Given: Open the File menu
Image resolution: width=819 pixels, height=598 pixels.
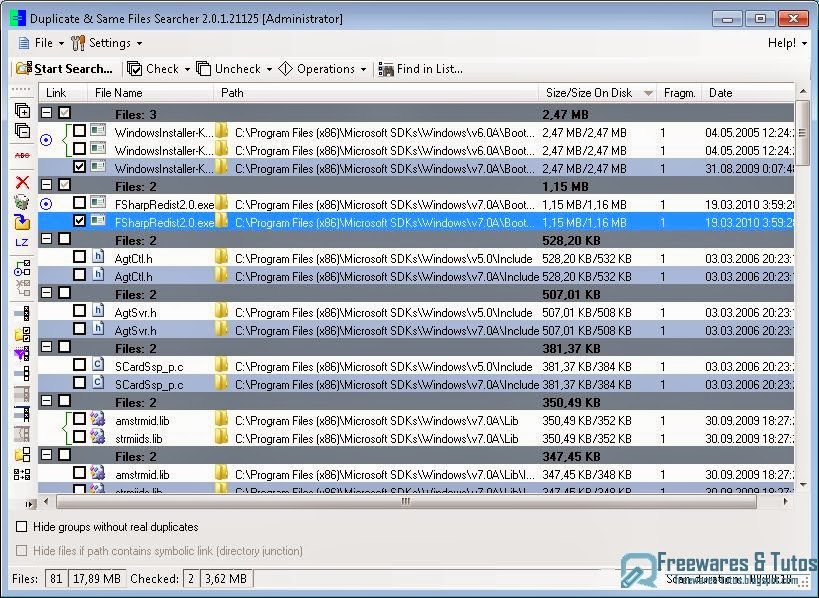Looking at the screenshot, I should point(40,43).
